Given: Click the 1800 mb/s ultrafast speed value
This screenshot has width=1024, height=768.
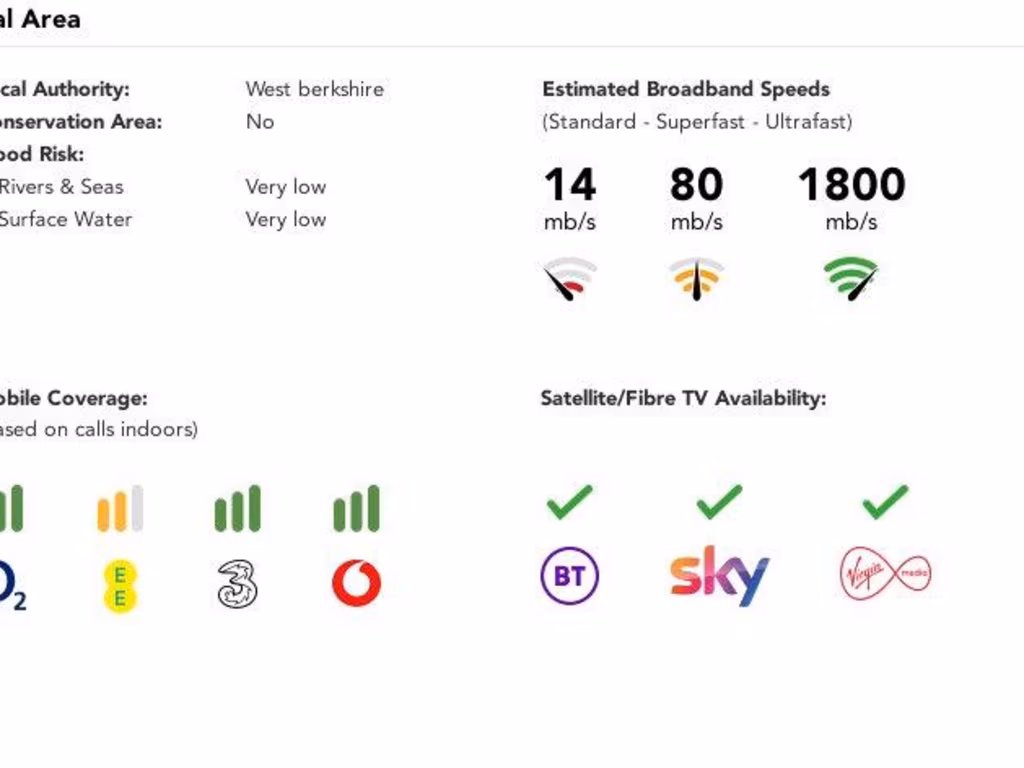Looking at the screenshot, I should [851, 185].
